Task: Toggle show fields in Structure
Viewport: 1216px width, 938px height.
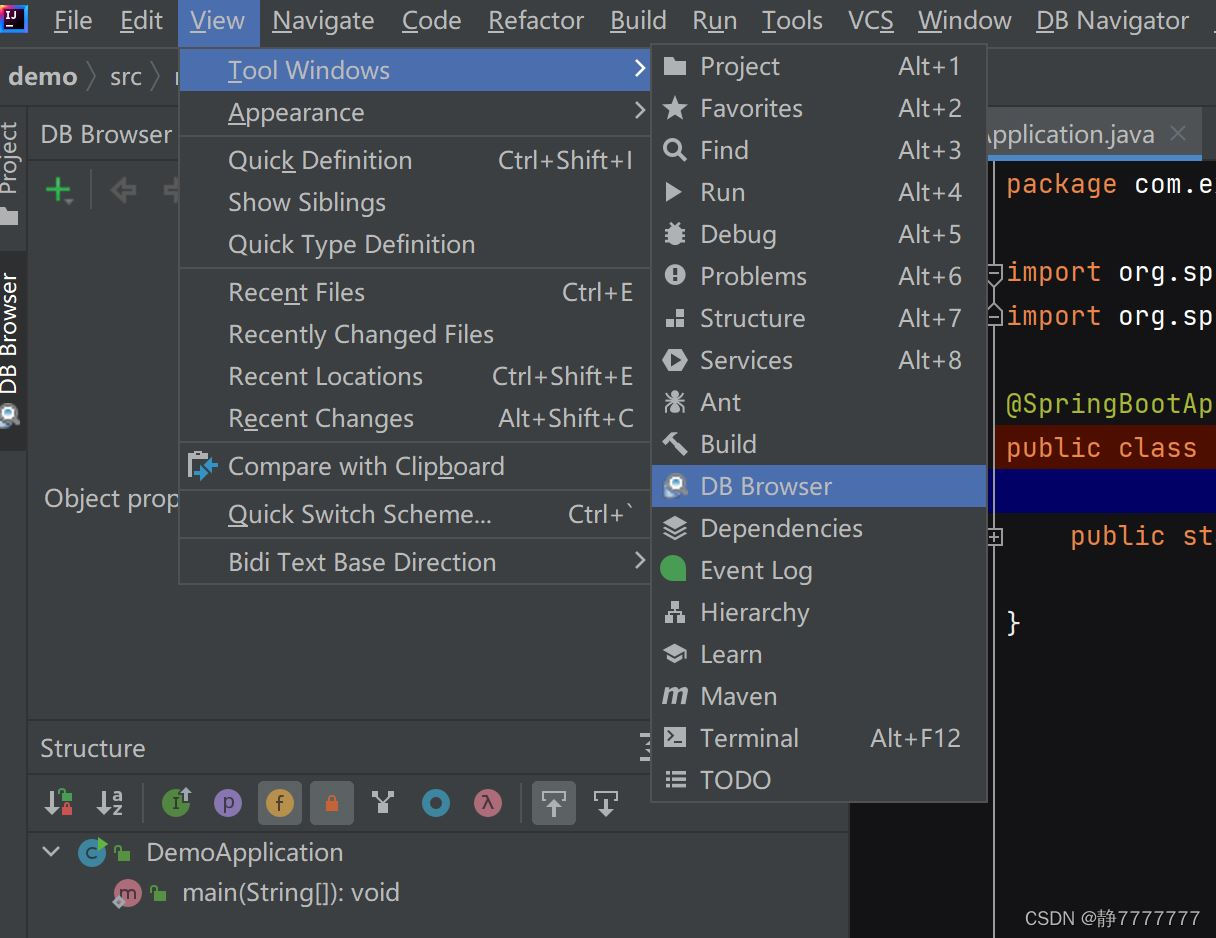Action: (x=280, y=803)
